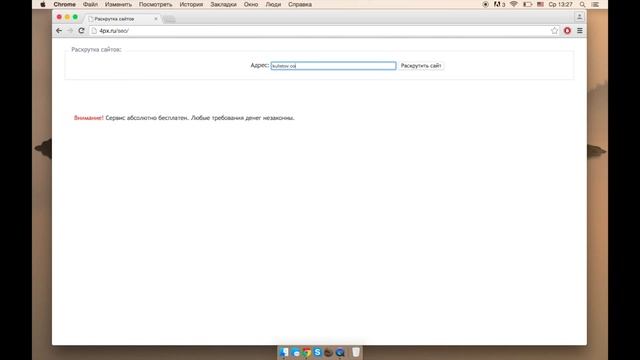This screenshot has width=640, height=360.
Task: Show battery status in menu bar
Action: (x=527, y=4)
